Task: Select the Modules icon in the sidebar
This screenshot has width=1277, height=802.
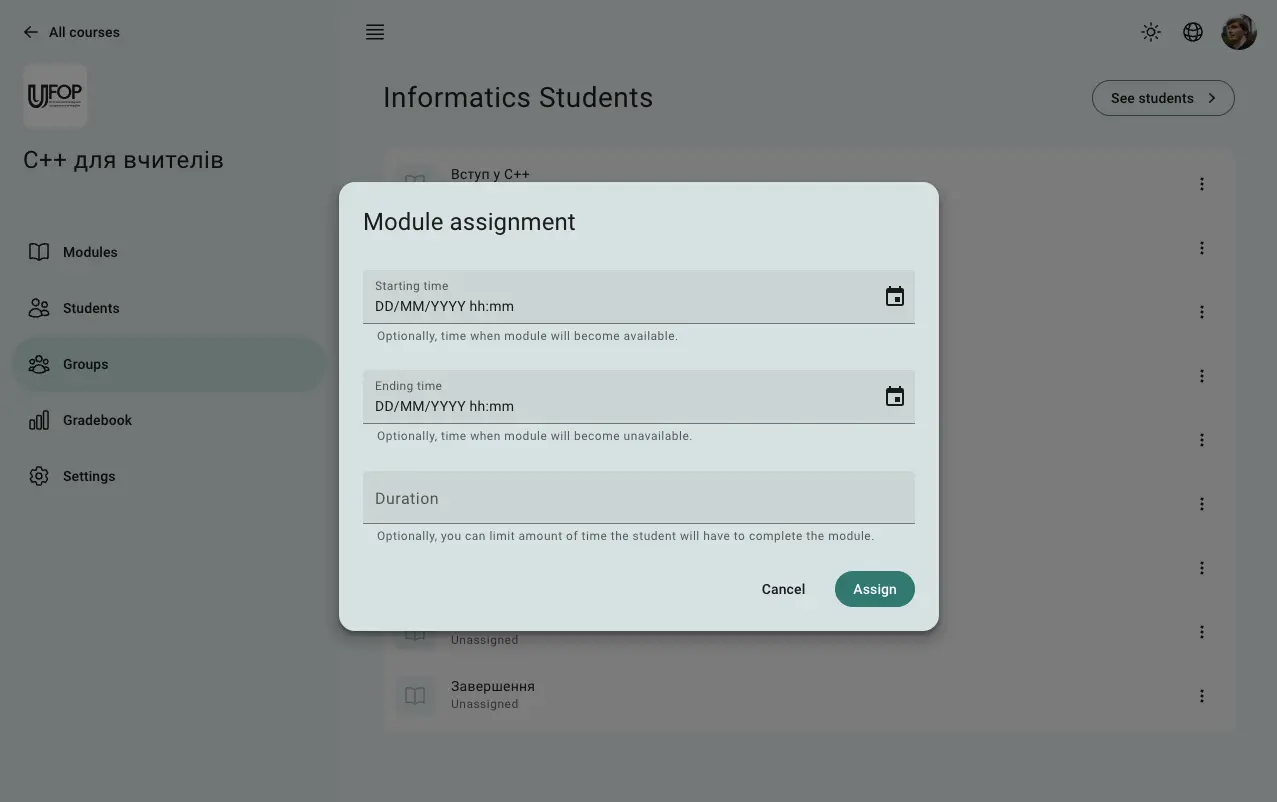Action: tap(39, 251)
